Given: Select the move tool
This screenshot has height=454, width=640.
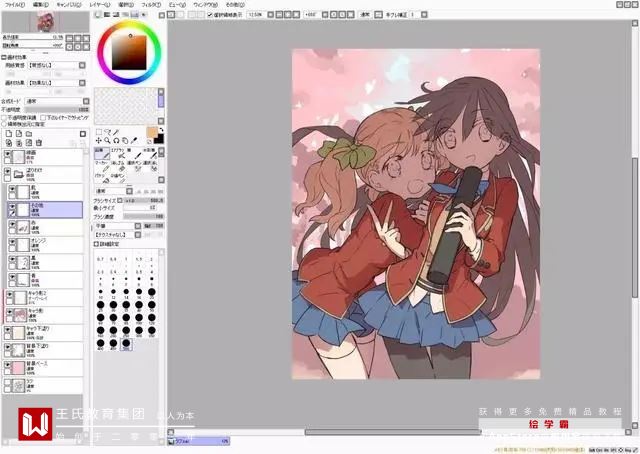Looking at the screenshot, I should tap(98, 140).
